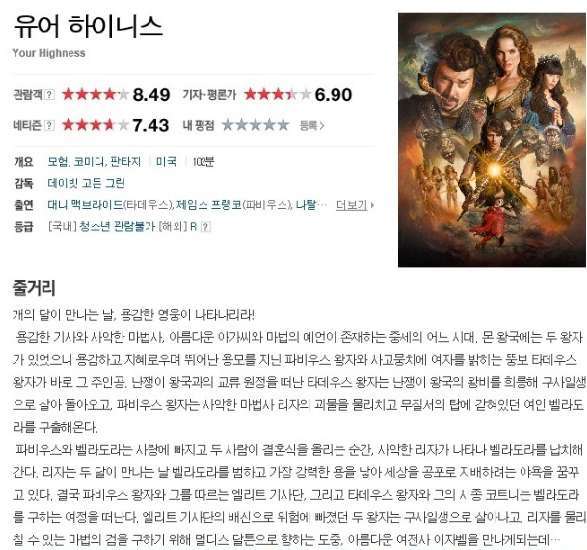Open the 판타지 genre link
Image resolution: width=587 pixels, height=550 pixels.
pyautogui.click(x=125, y=162)
